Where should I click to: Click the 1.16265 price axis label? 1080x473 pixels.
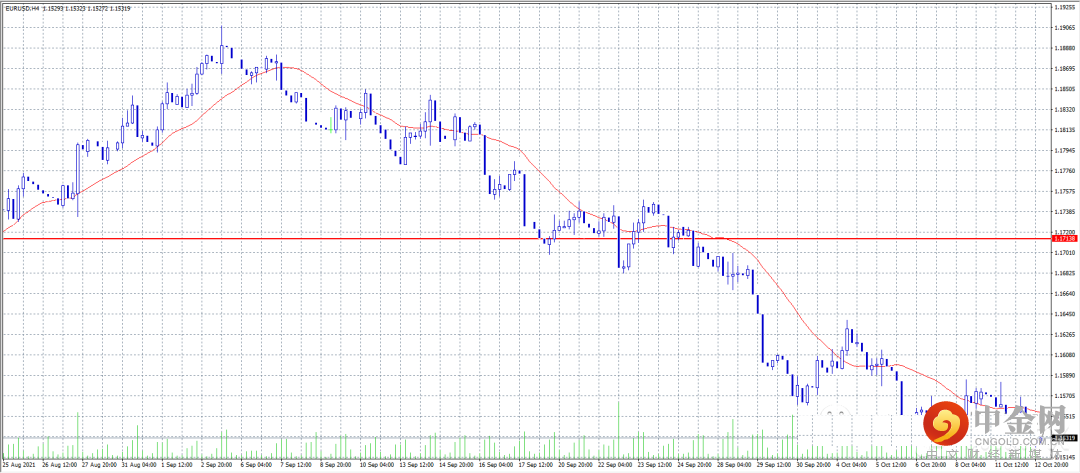(x=1064, y=335)
